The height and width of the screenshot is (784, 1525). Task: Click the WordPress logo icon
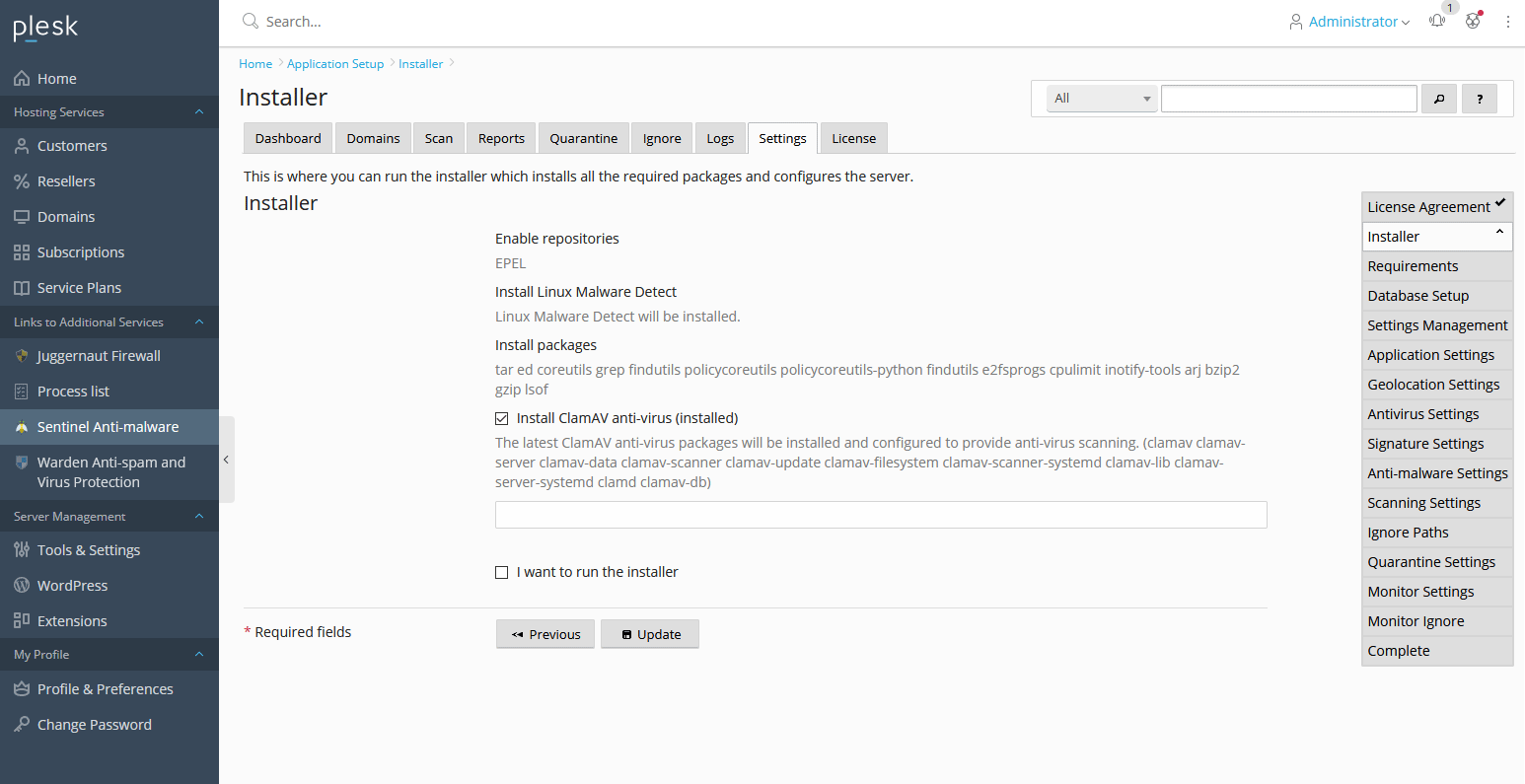coord(22,586)
